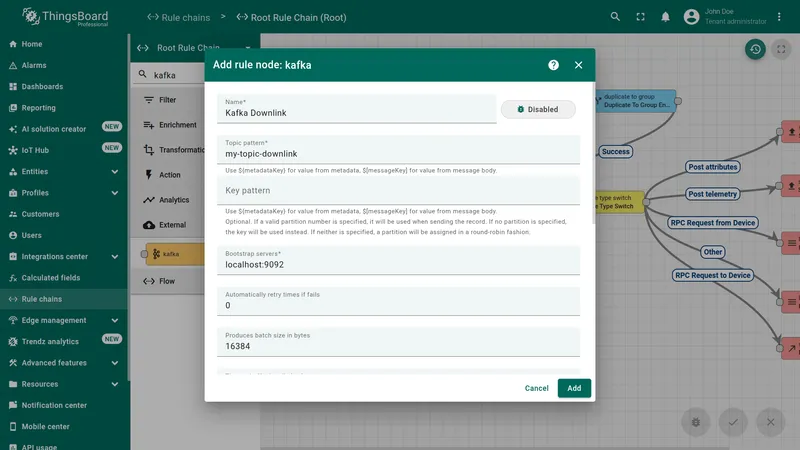Edit the Bootstrap servers field

pos(398,260)
